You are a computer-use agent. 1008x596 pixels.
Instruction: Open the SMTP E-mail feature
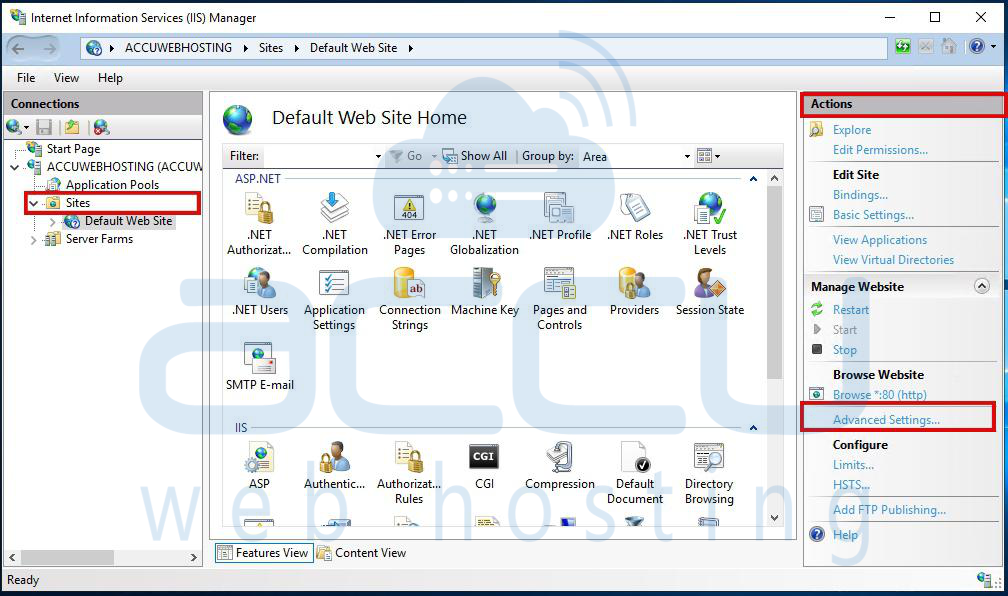(x=260, y=366)
